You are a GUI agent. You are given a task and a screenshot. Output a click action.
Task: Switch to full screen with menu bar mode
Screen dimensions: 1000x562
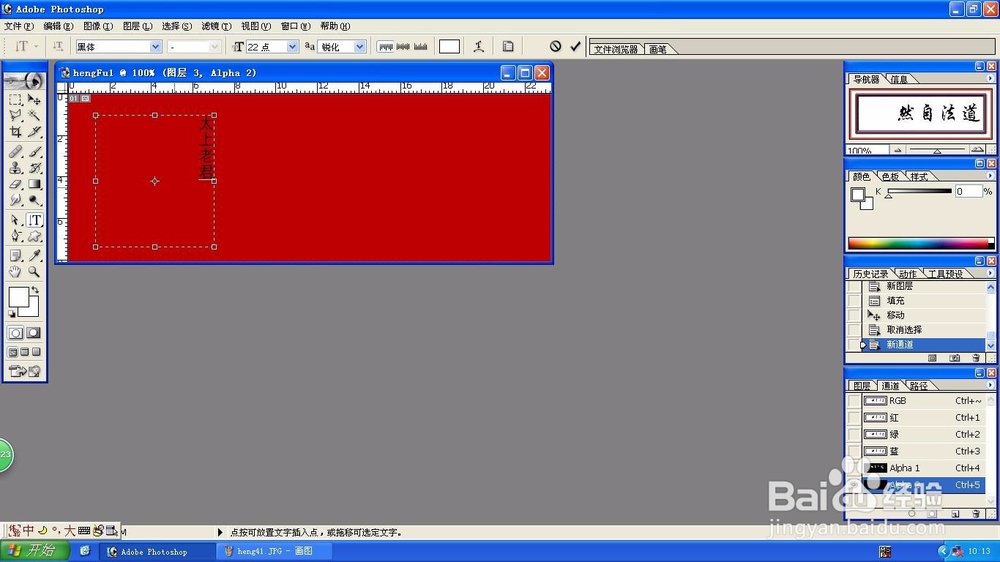pyautogui.click(x=25, y=352)
